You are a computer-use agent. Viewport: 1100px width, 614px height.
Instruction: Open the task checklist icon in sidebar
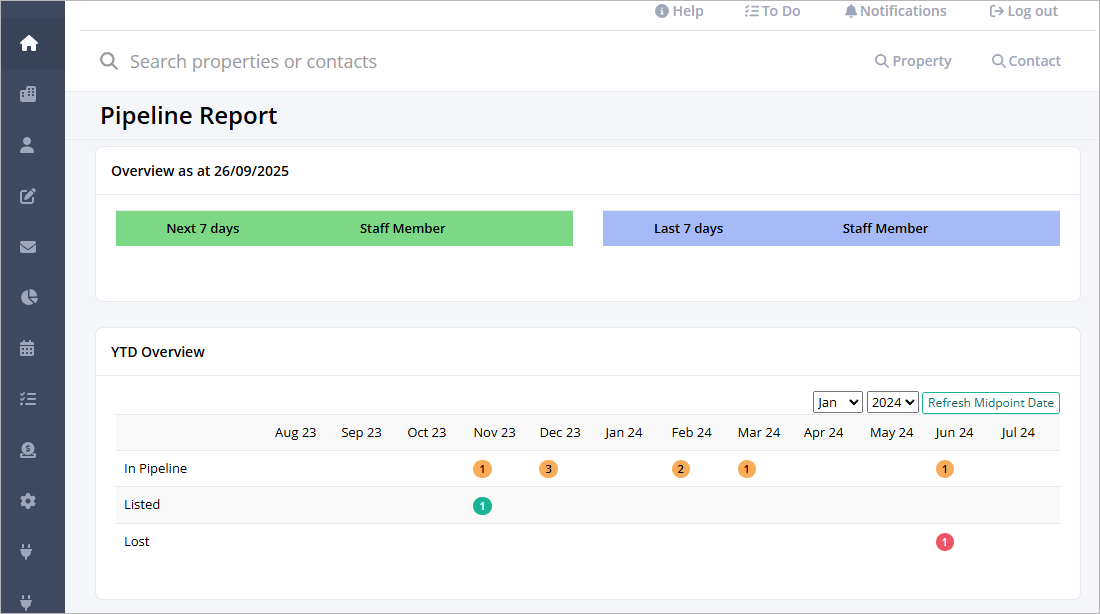[x=28, y=399]
